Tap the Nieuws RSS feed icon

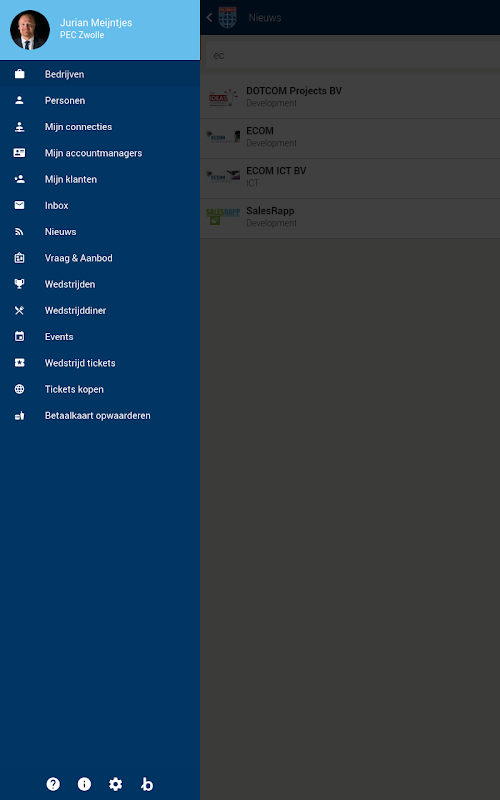coord(19,232)
